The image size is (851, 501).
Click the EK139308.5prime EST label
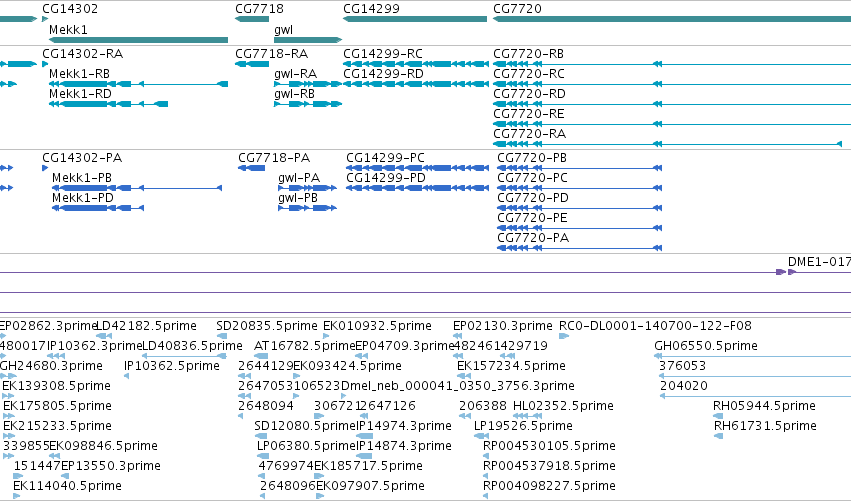56,386
